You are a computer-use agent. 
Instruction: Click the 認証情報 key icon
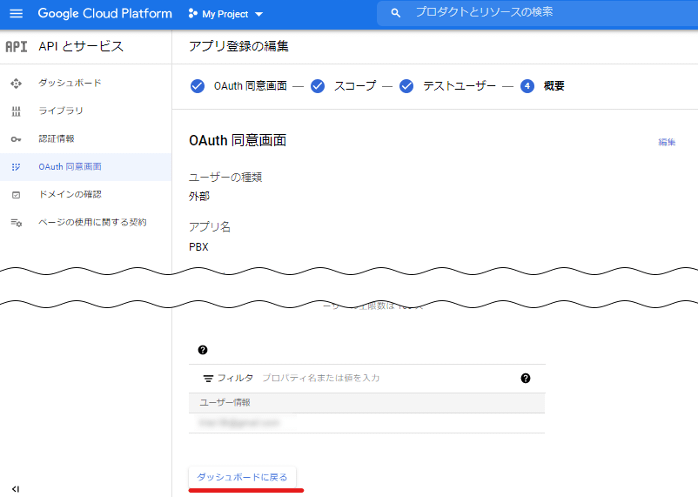pyautogui.click(x=16, y=139)
